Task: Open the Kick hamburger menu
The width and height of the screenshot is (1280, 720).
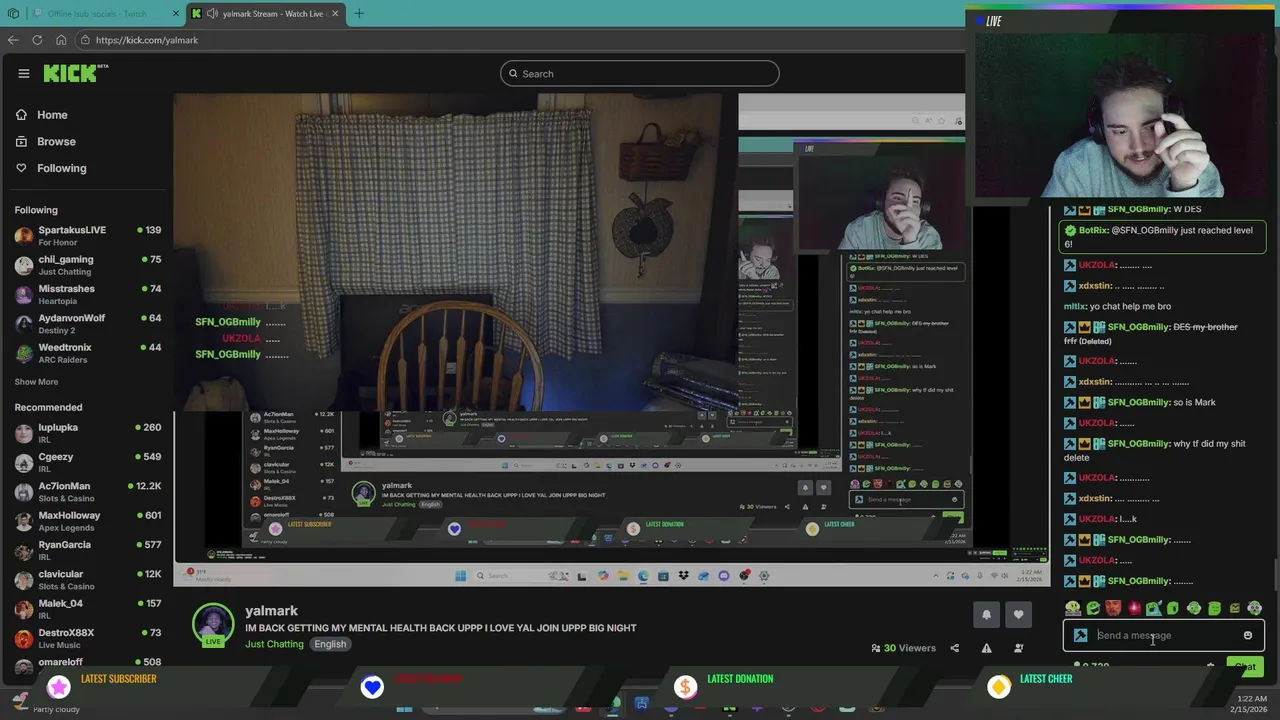Action: [24, 73]
